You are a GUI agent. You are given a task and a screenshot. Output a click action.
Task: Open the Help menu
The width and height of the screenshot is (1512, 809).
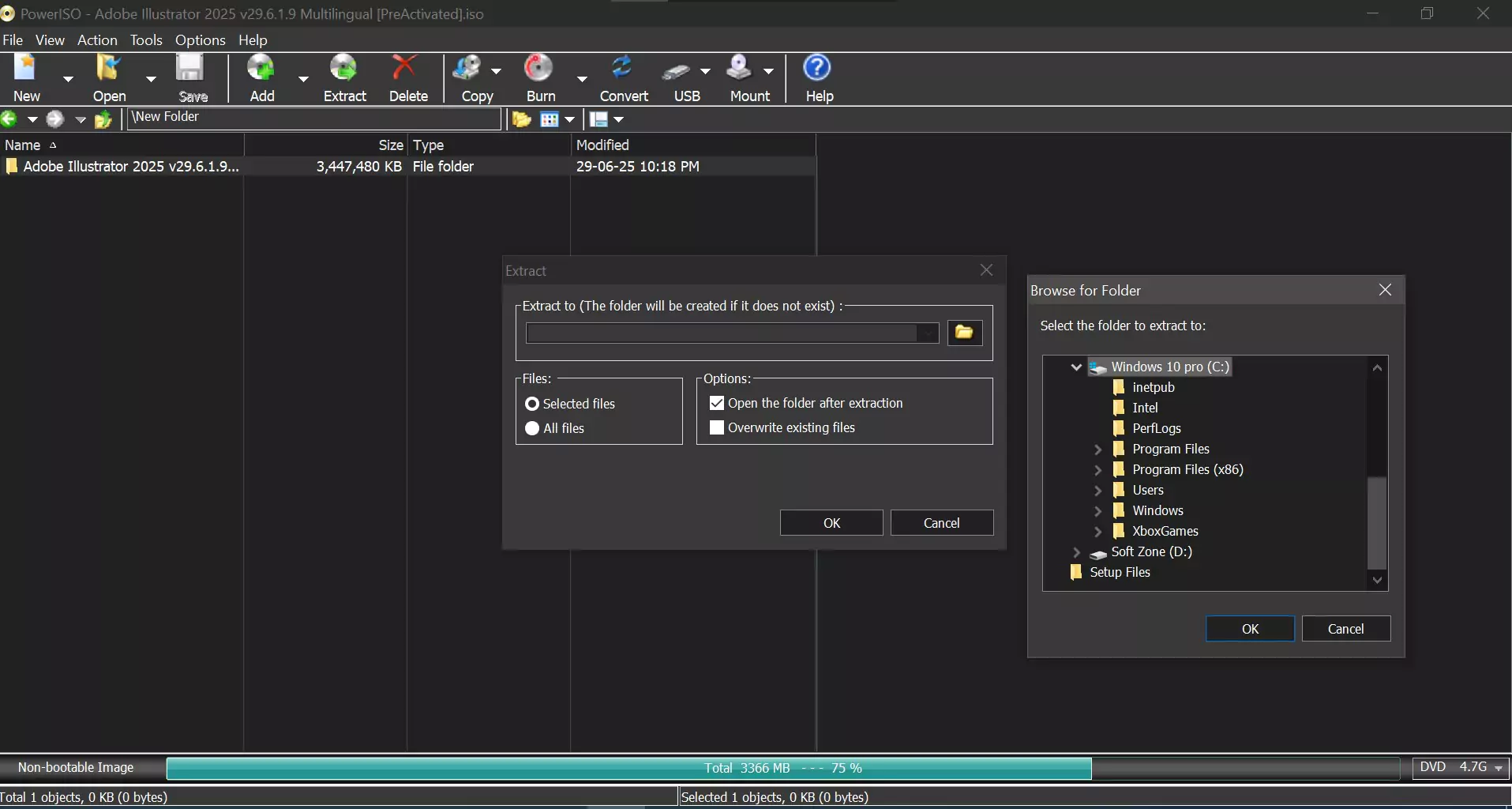point(253,40)
